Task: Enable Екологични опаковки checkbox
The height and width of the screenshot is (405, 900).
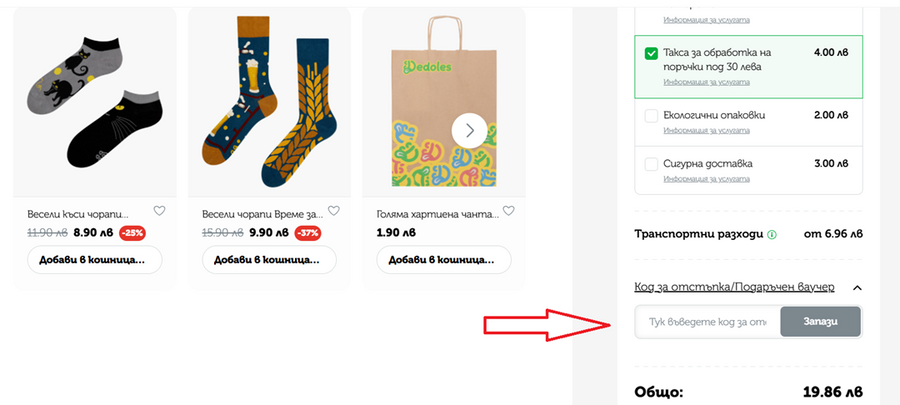Action: click(652, 115)
